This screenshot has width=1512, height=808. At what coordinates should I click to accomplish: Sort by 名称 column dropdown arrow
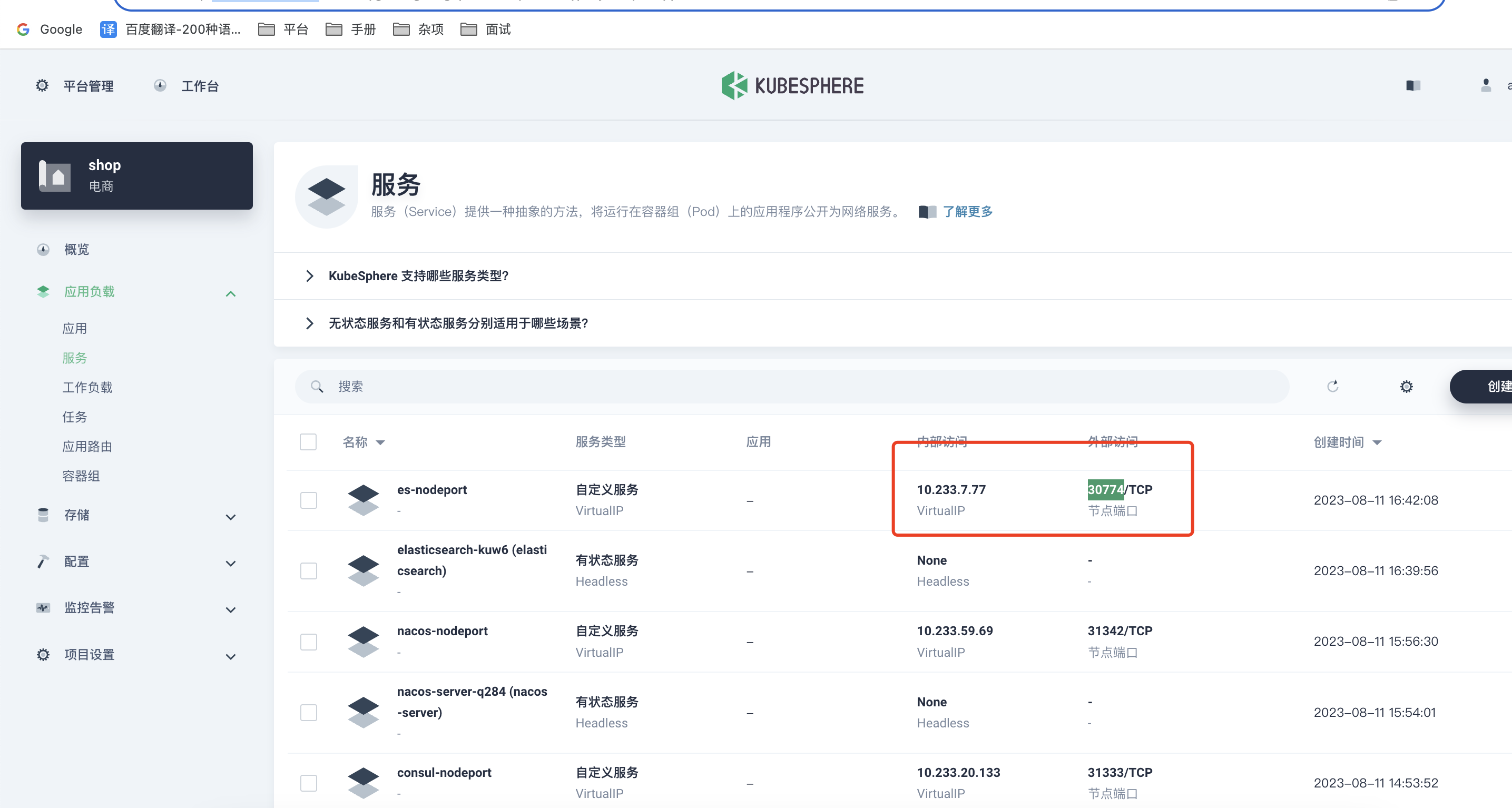(380, 442)
